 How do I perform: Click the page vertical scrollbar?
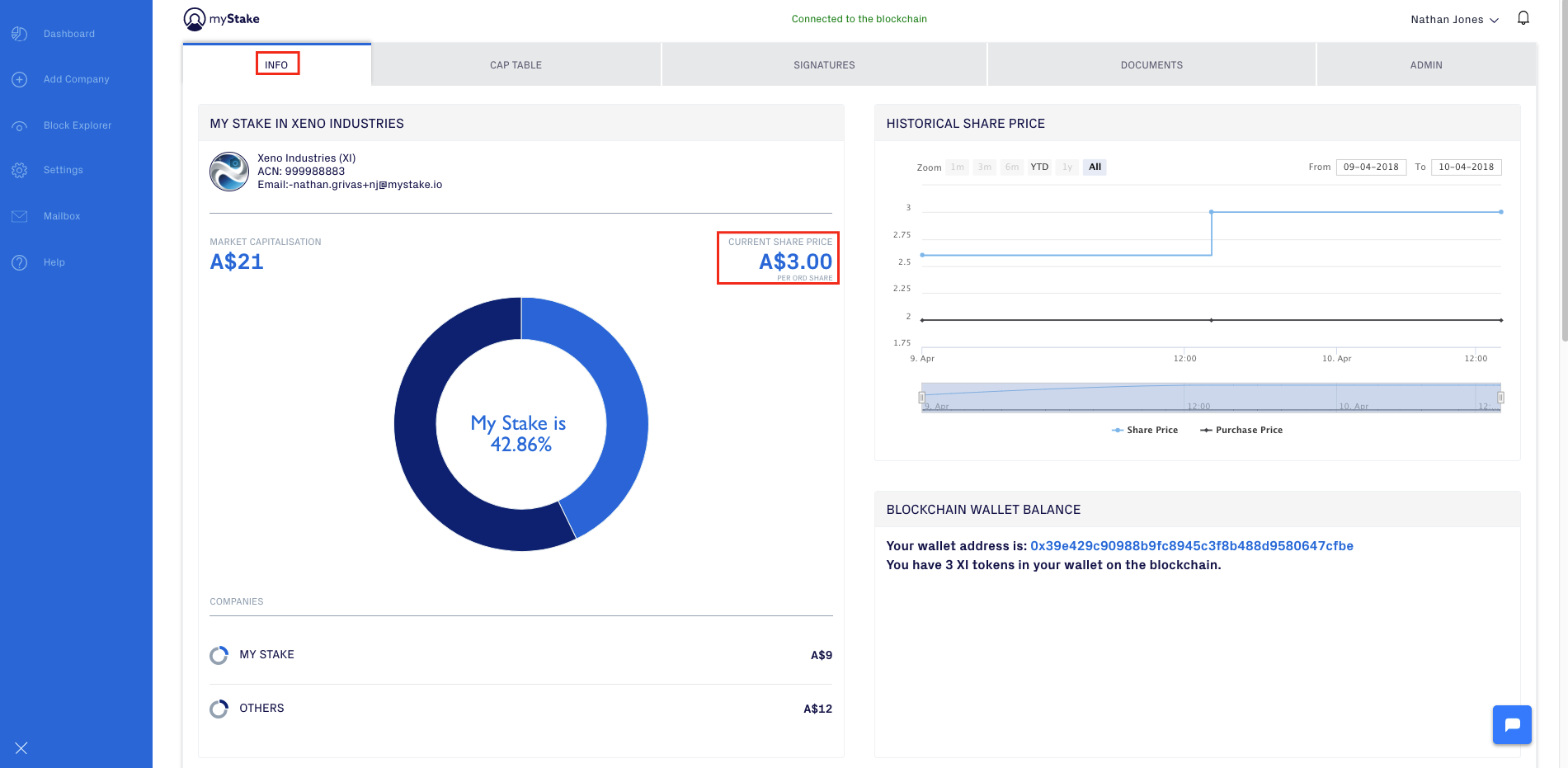1564,169
